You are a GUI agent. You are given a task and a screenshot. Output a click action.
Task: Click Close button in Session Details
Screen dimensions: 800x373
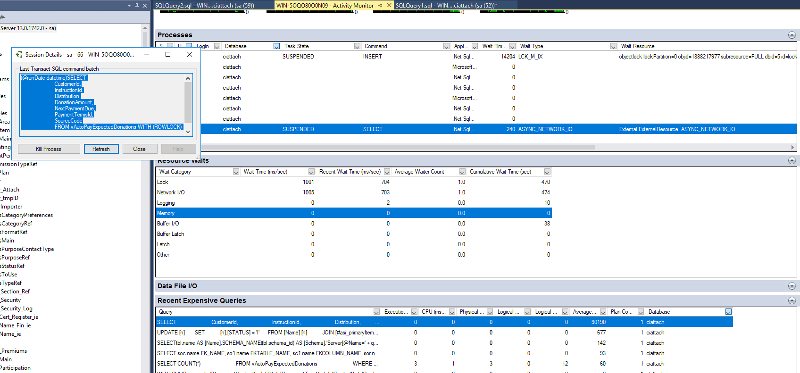139,149
